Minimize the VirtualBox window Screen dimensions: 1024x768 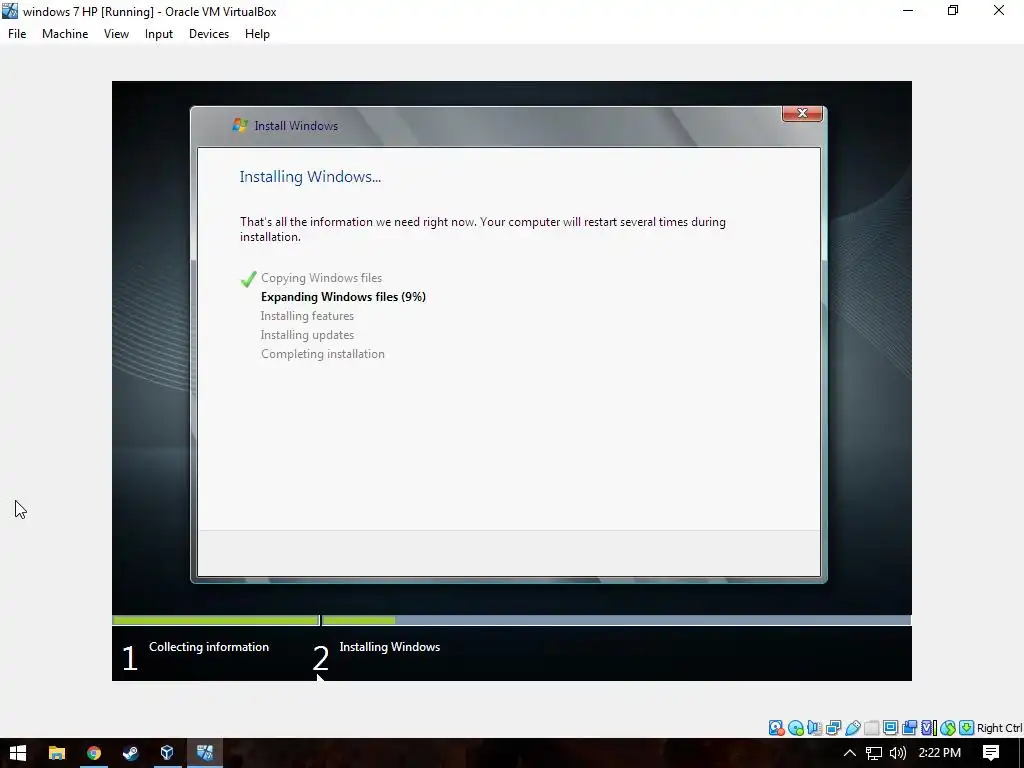pos(908,10)
